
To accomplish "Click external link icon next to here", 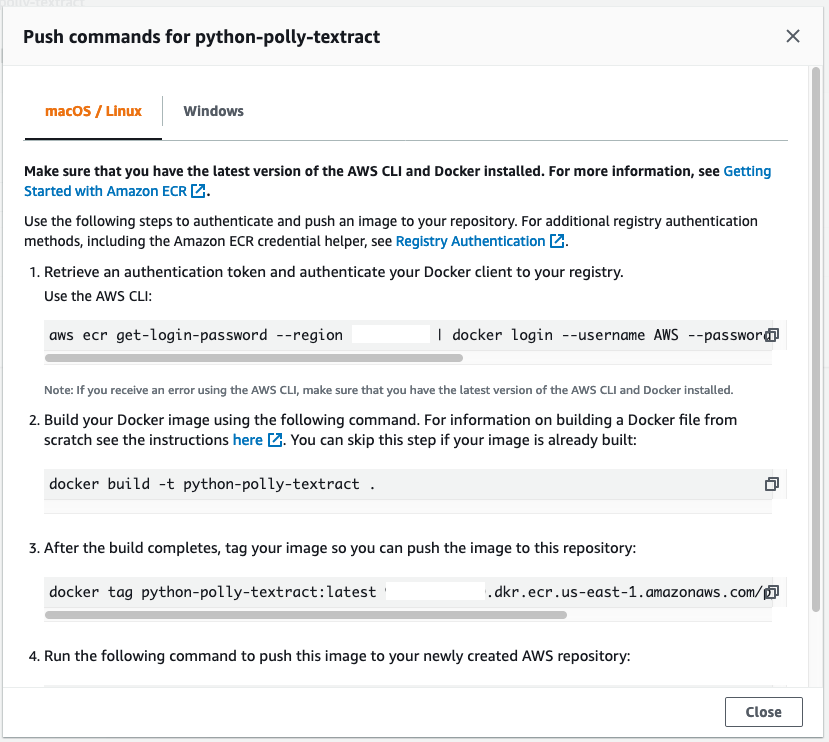I will 275,440.
